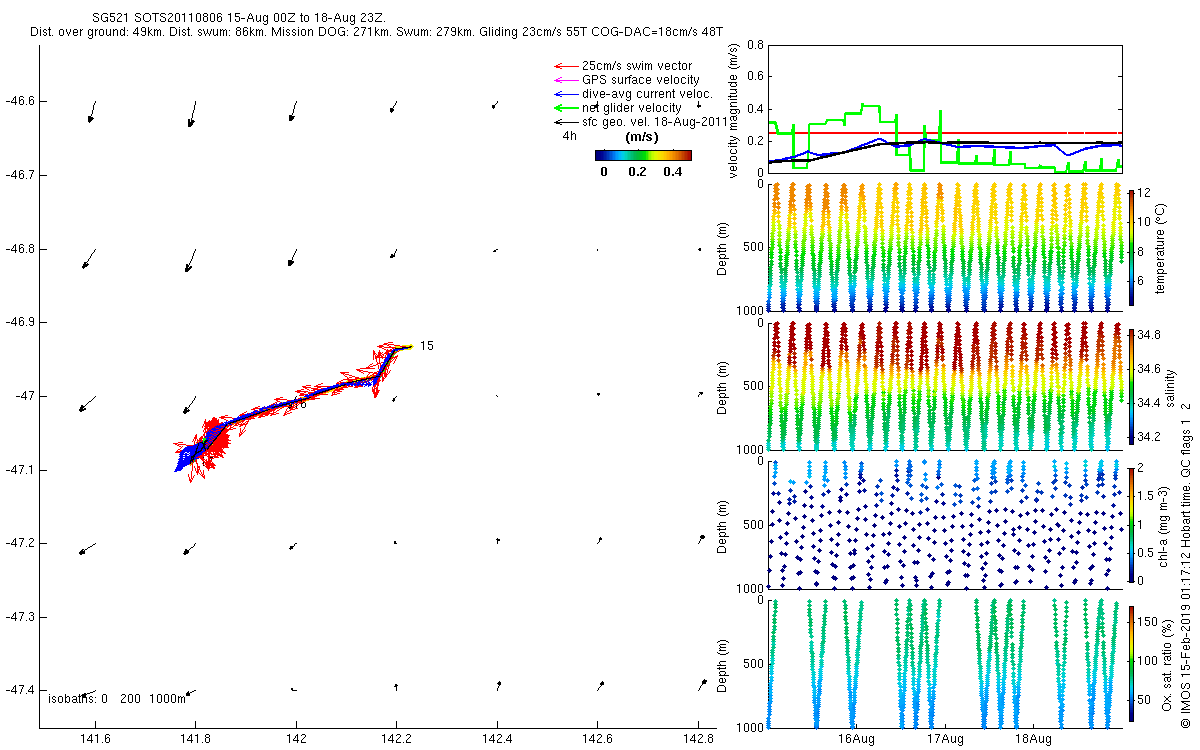Click the 12 tick on the temperature colorbar
The height and width of the screenshot is (750, 1200).
[x=1144, y=192]
